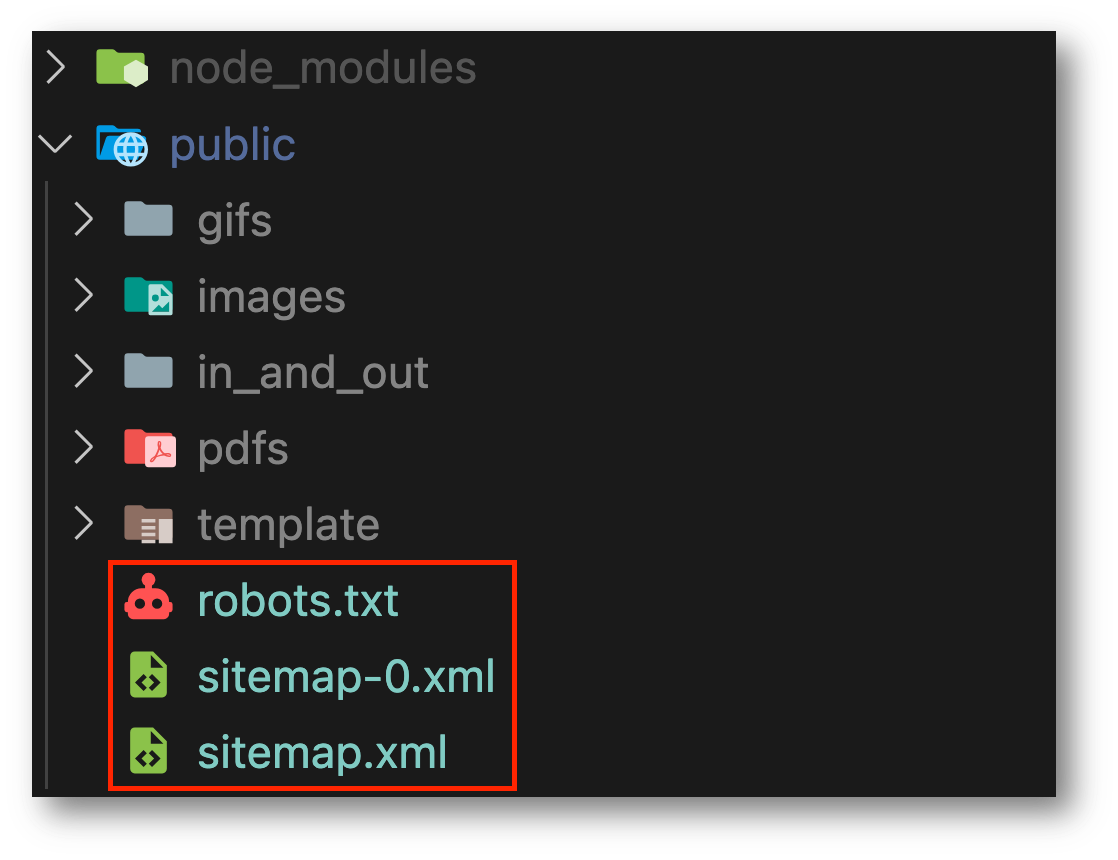The width and height of the screenshot is (1118, 860).
Task: Click the template folder icon
Action: [148, 524]
